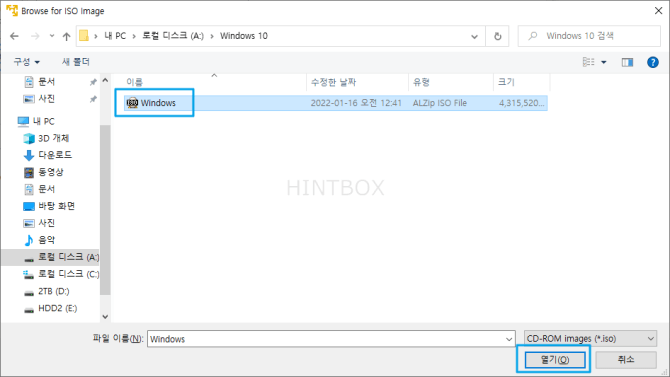Image resolution: width=670 pixels, height=377 pixels.
Task: Click date 2022-01-16 오전 12:41 cell
Action: [356, 103]
